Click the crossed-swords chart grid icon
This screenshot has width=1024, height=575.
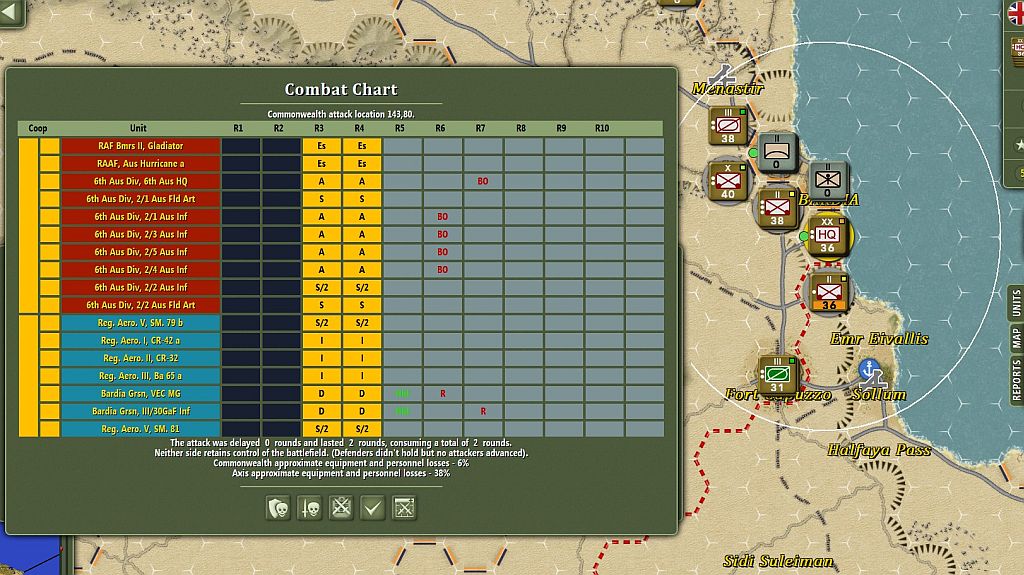pyautogui.click(x=404, y=508)
